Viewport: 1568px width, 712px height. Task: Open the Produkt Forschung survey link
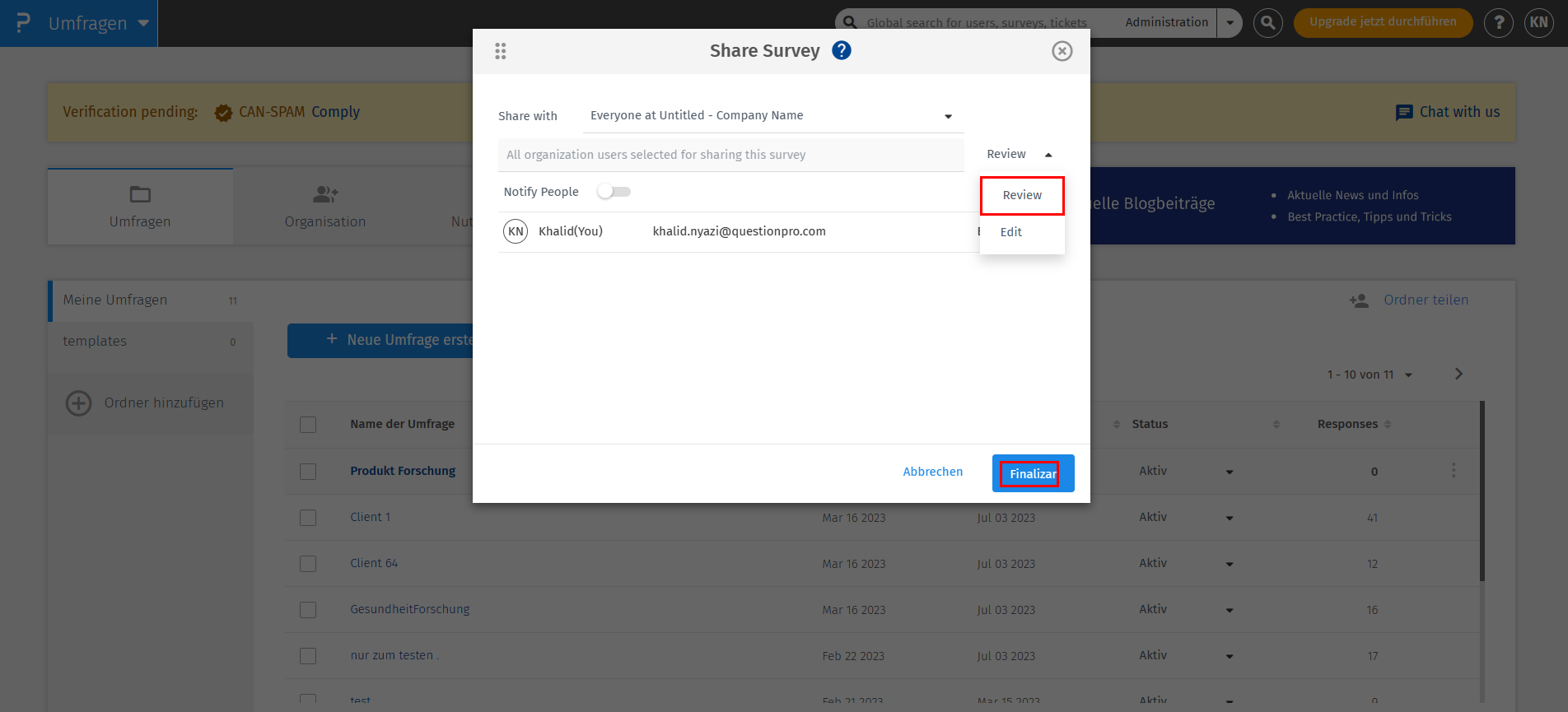pyautogui.click(x=403, y=471)
